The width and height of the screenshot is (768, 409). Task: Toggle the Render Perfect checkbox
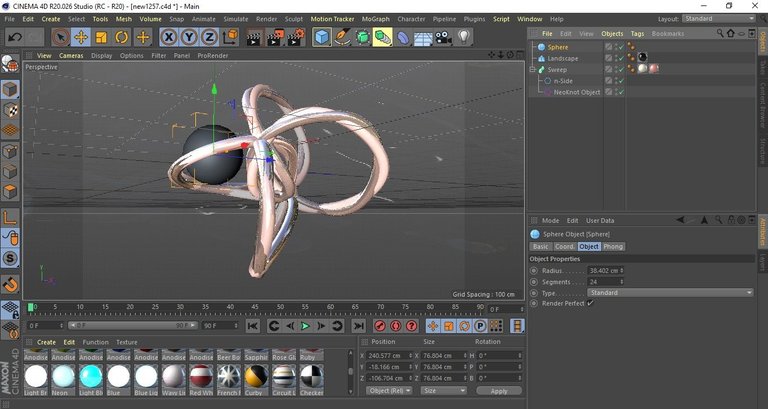[590, 303]
